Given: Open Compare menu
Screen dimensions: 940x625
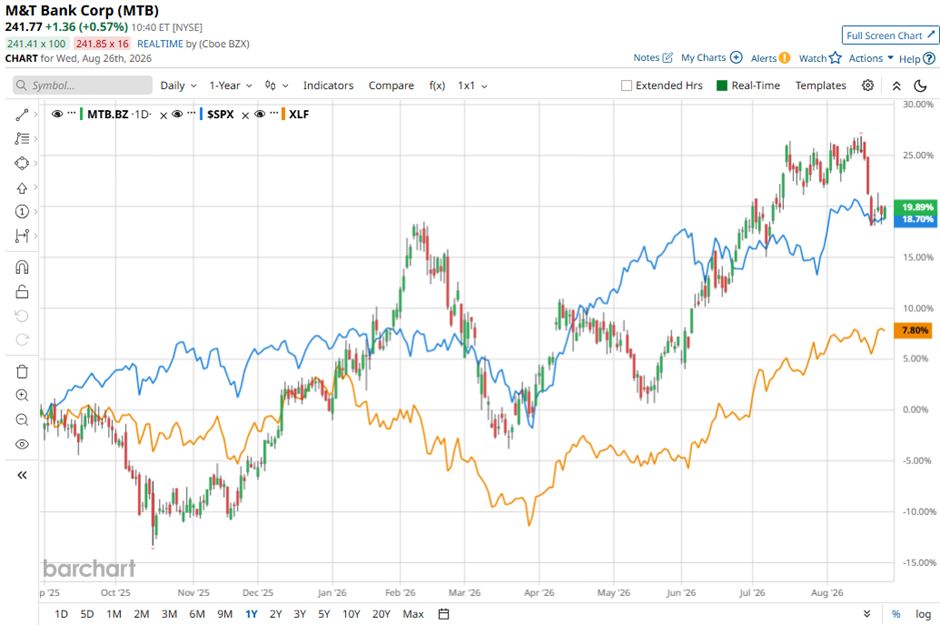Looking at the screenshot, I should click(x=391, y=86).
